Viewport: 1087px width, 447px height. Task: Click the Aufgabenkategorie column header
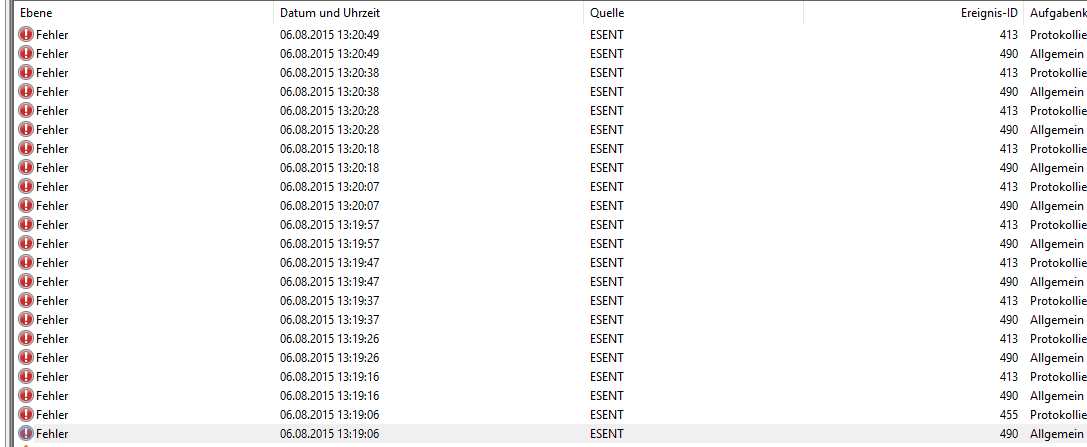click(x=1056, y=12)
